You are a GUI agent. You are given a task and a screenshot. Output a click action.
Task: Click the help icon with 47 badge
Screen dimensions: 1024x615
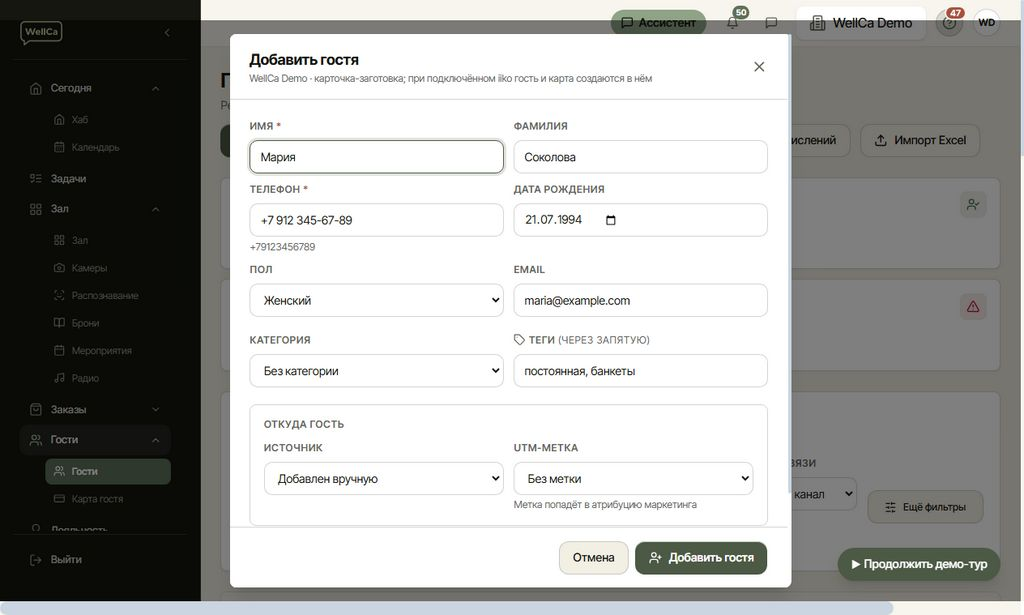click(x=949, y=23)
